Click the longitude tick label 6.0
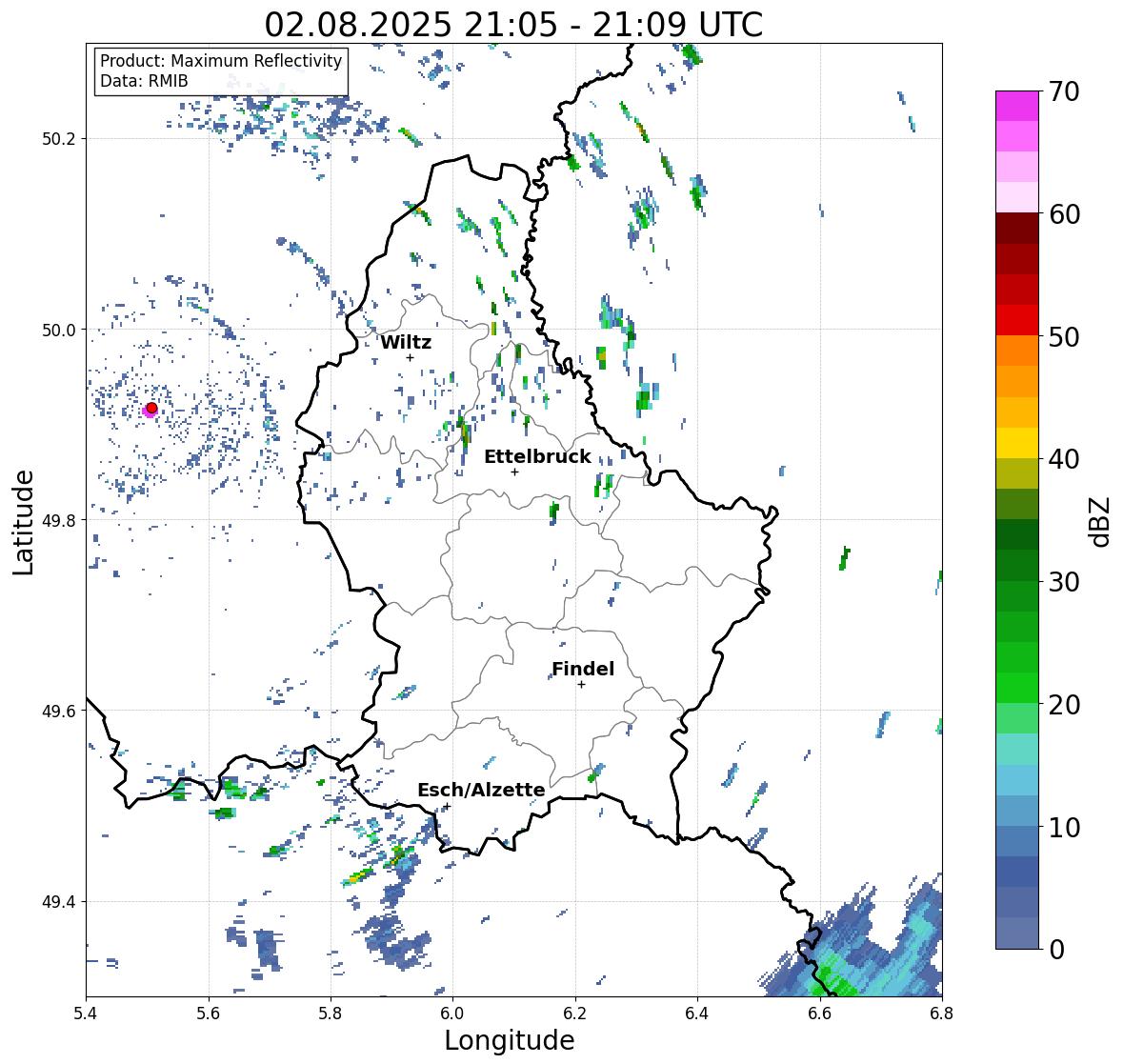 452,1013
